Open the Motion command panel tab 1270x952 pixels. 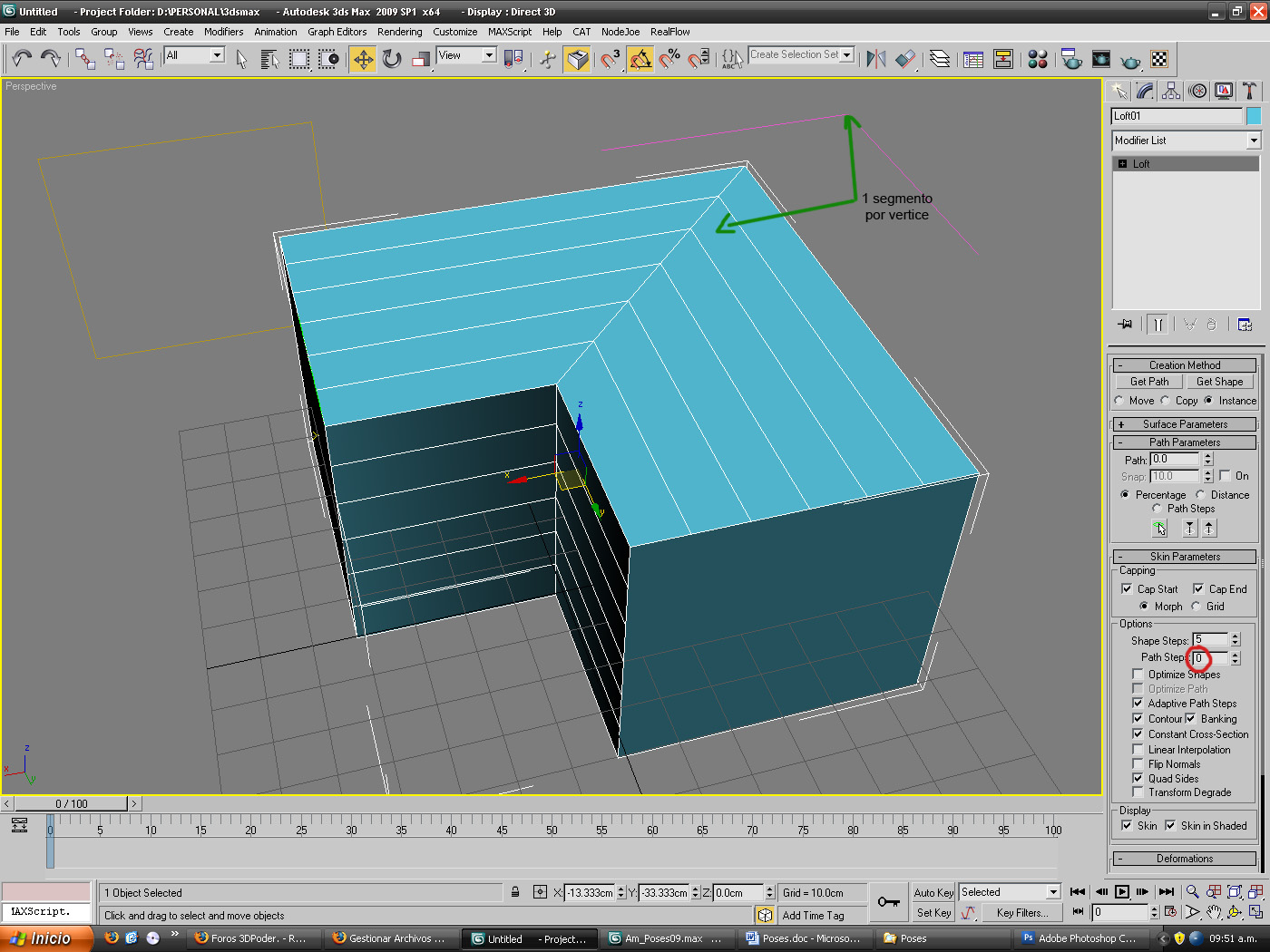pos(1197,91)
